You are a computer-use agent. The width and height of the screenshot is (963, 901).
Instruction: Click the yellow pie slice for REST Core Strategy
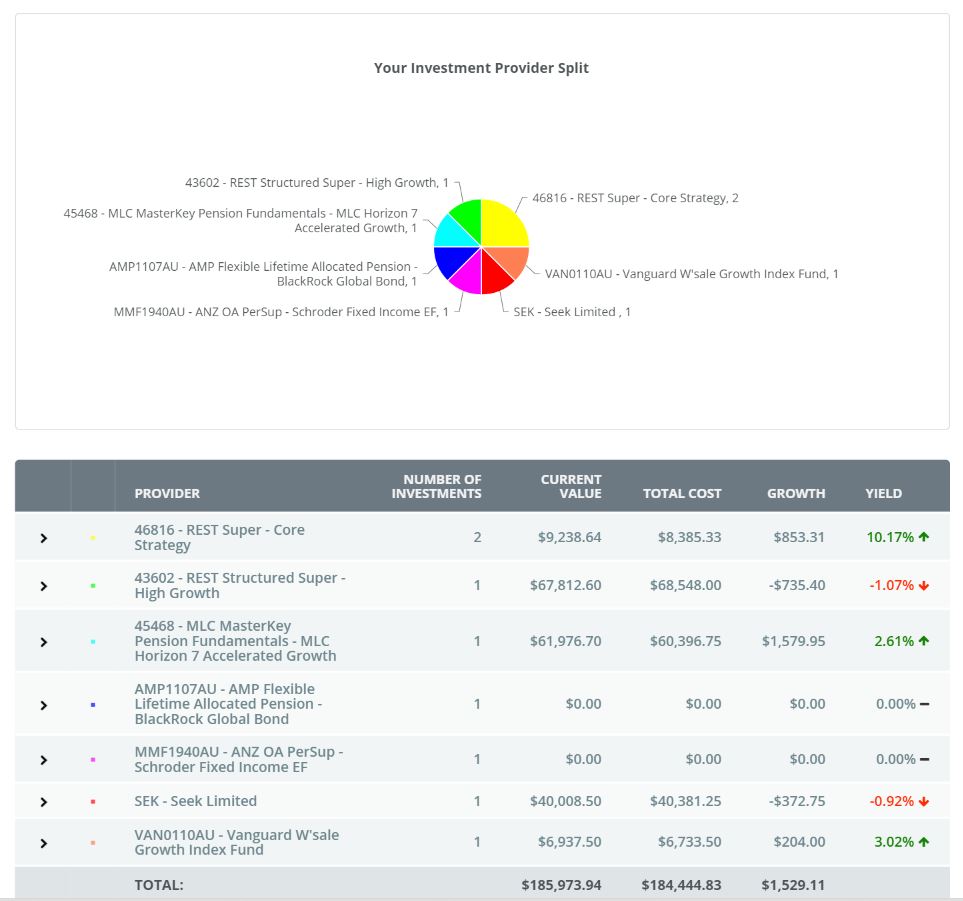pos(503,225)
